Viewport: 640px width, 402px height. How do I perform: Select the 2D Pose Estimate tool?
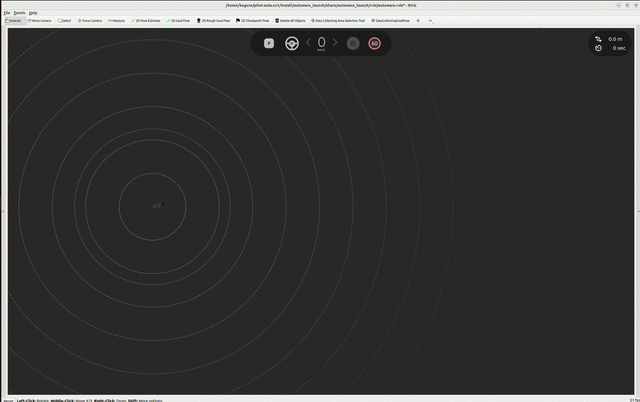pyautogui.click(x=146, y=20)
